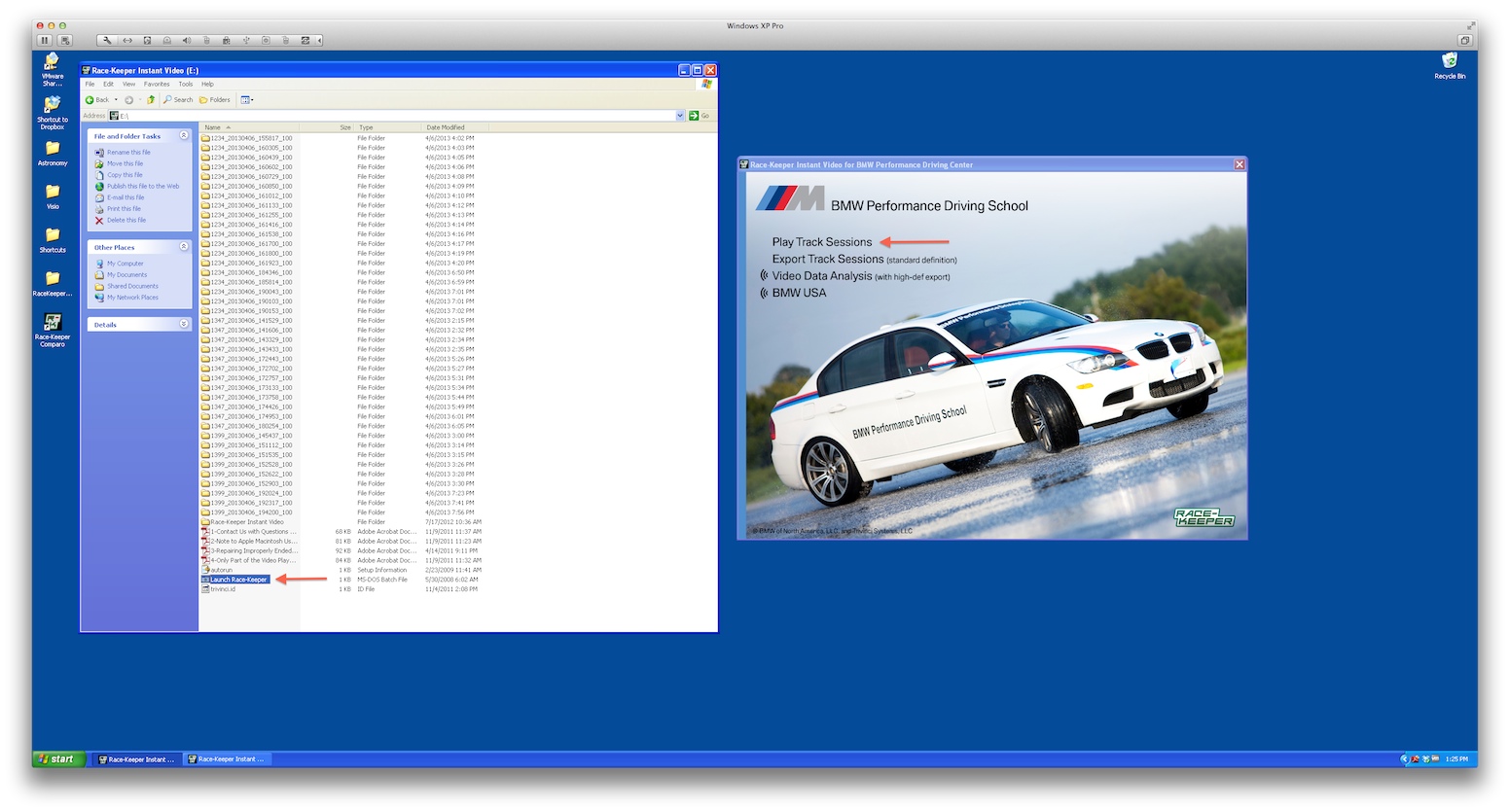Screen dimensions: 1509x812
Task: Click the VMware USB device icon
Action: pyautogui.click(x=245, y=40)
